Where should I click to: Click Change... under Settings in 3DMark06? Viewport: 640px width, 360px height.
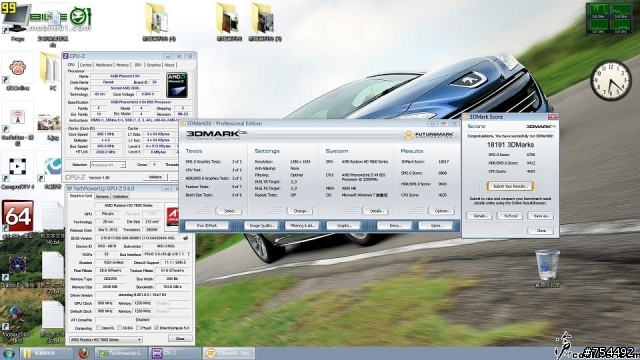[300, 211]
